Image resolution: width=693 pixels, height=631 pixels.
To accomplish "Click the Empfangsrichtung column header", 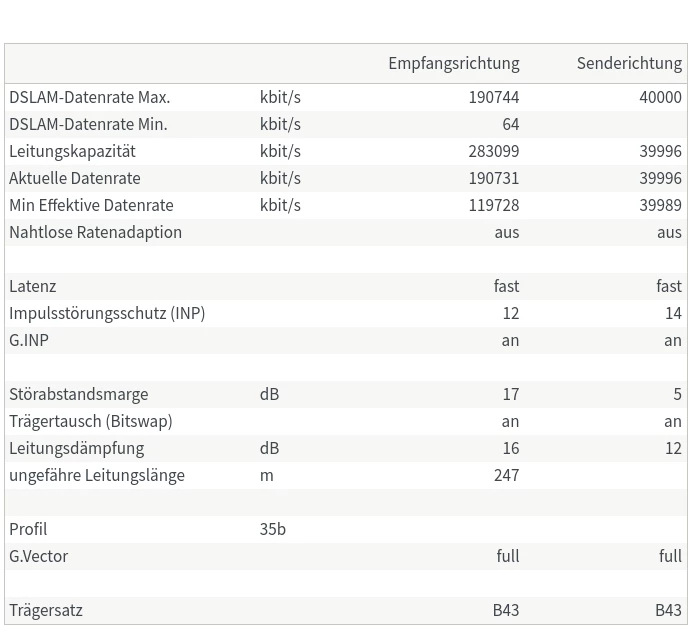I will point(453,63).
